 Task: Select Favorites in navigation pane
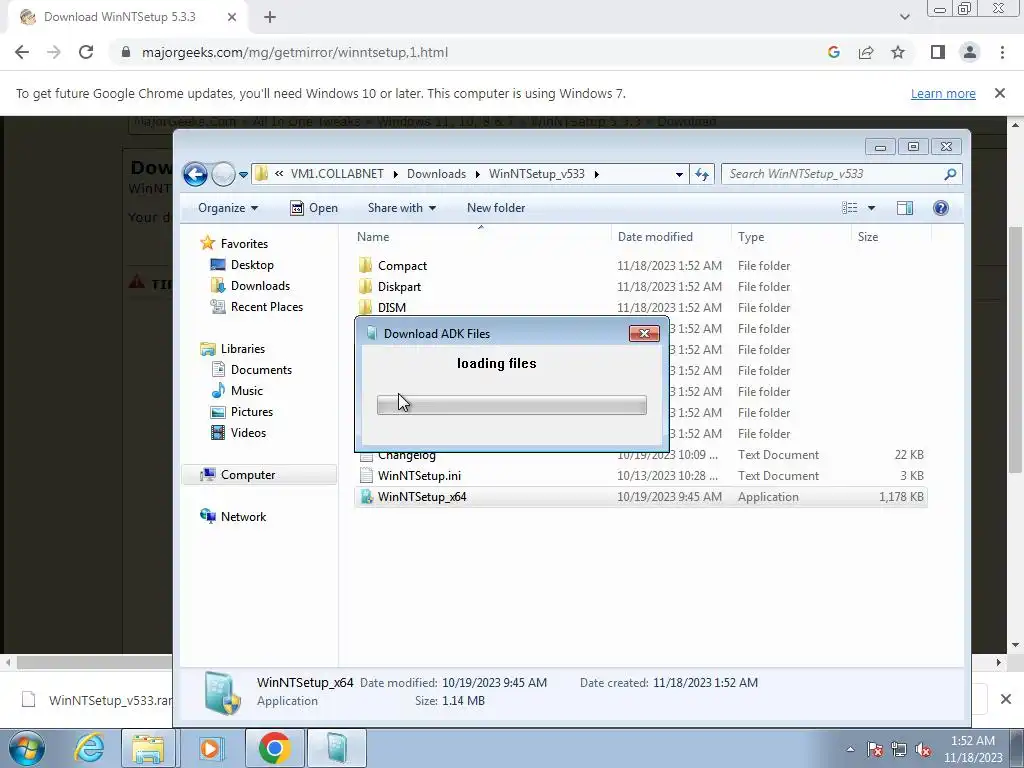pyautogui.click(x=244, y=244)
